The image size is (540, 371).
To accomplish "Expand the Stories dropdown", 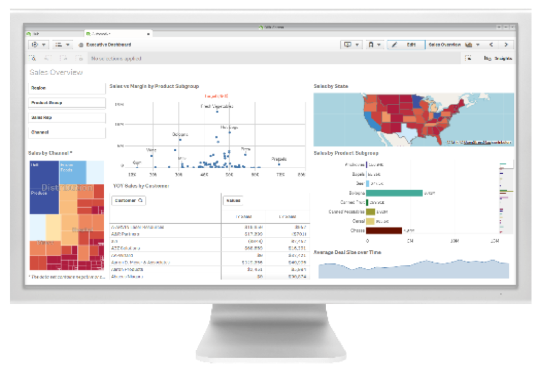I will tap(351, 45).
